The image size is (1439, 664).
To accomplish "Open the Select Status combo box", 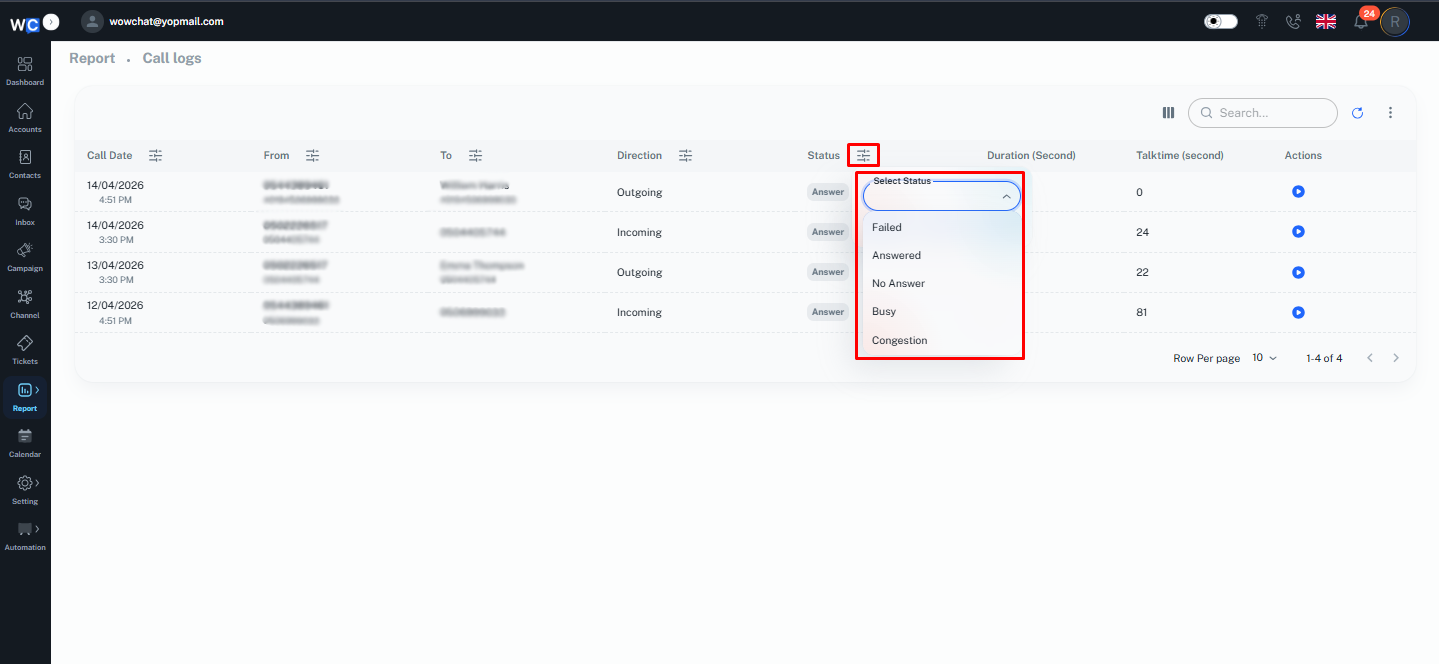I will 942,196.
